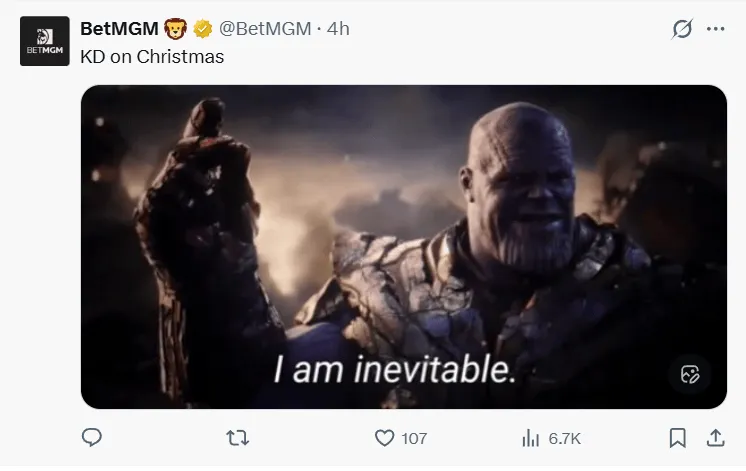The height and width of the screenshot is (471, 746).
Task: Bookmark this tweet
Action: [x=678, y=438]
